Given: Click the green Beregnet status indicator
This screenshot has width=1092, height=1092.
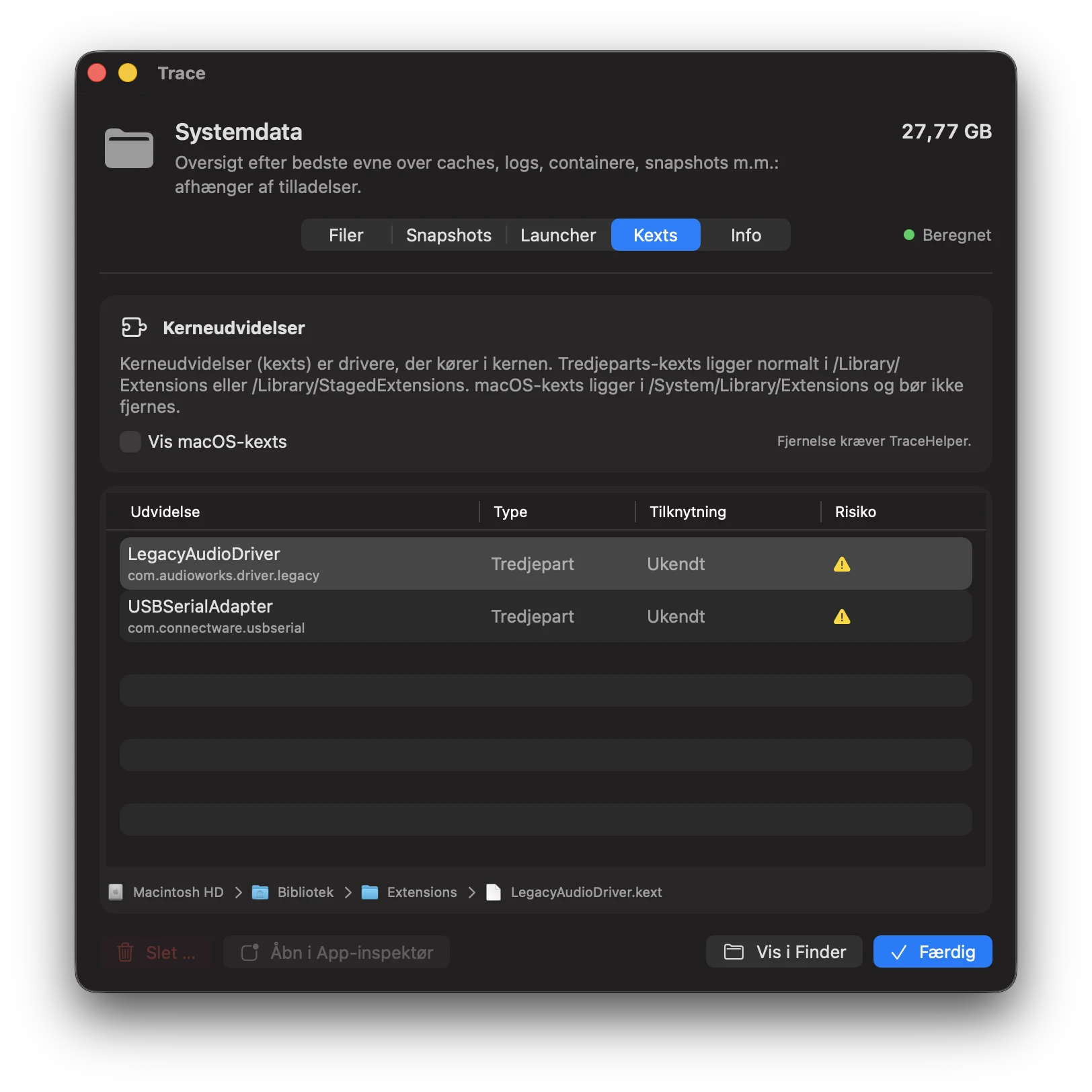Looking at the screenshot, I should (x=909, y=235).
